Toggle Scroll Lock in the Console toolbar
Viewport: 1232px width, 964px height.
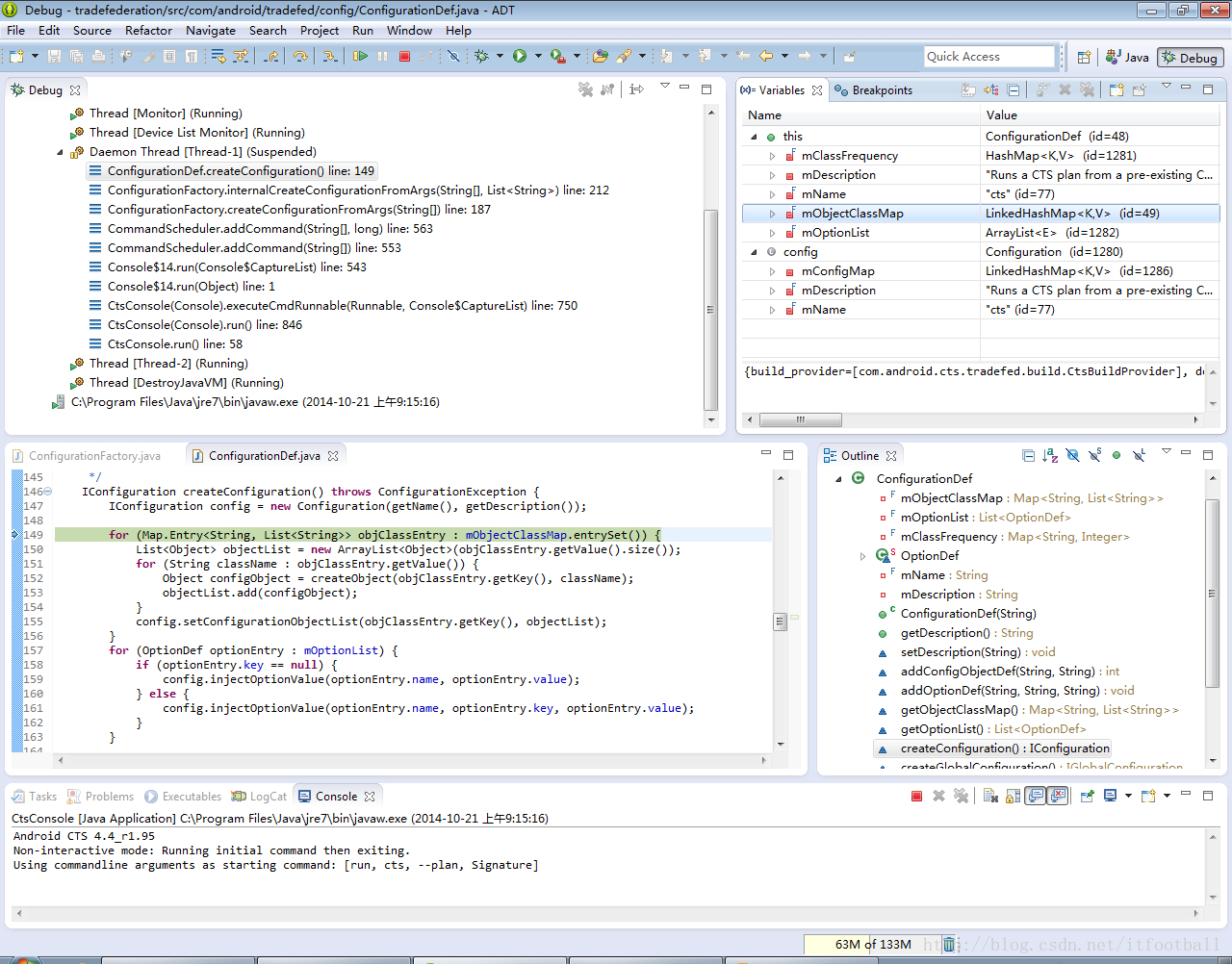[x=1013, y=796]
